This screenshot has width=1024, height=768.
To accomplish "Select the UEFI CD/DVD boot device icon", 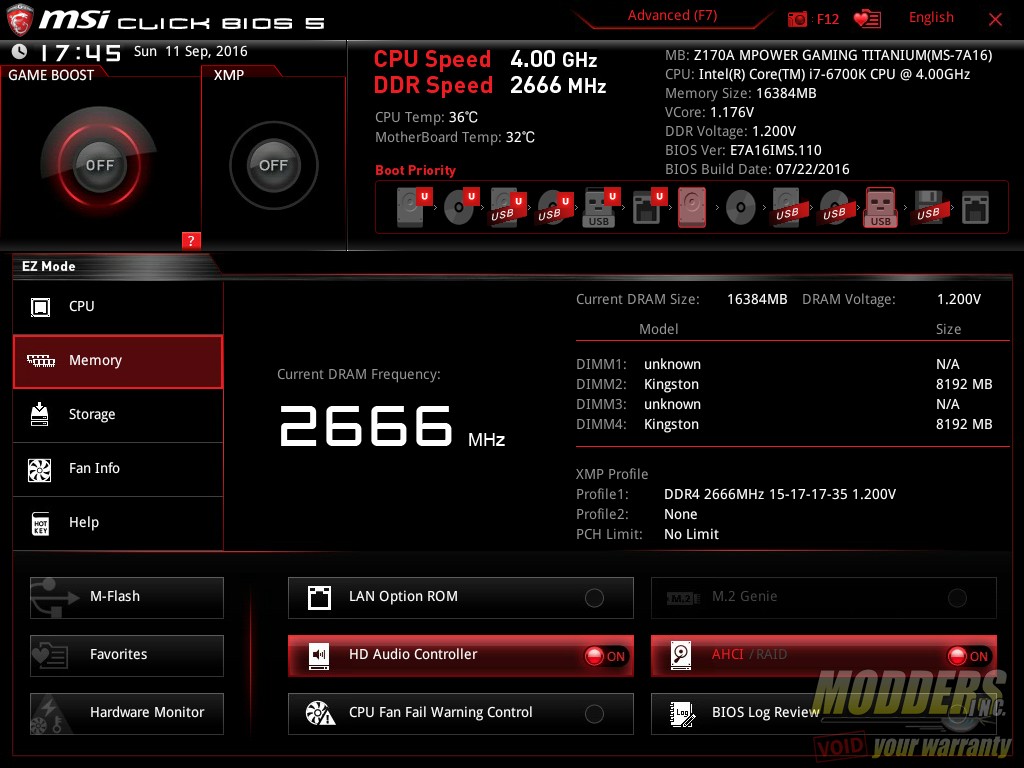I will pyautogui.click(x=461, y=207).
